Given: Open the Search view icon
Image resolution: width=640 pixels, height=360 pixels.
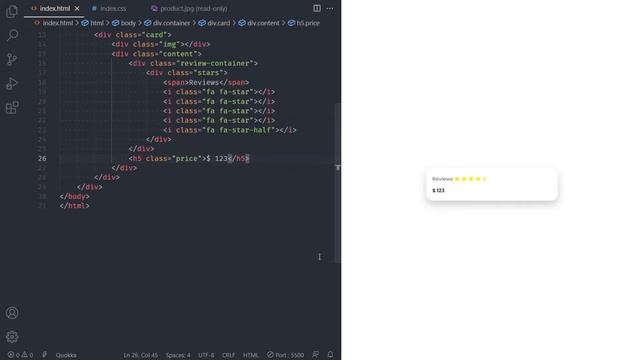Looking at the screenshot, I should pos(12,35).
